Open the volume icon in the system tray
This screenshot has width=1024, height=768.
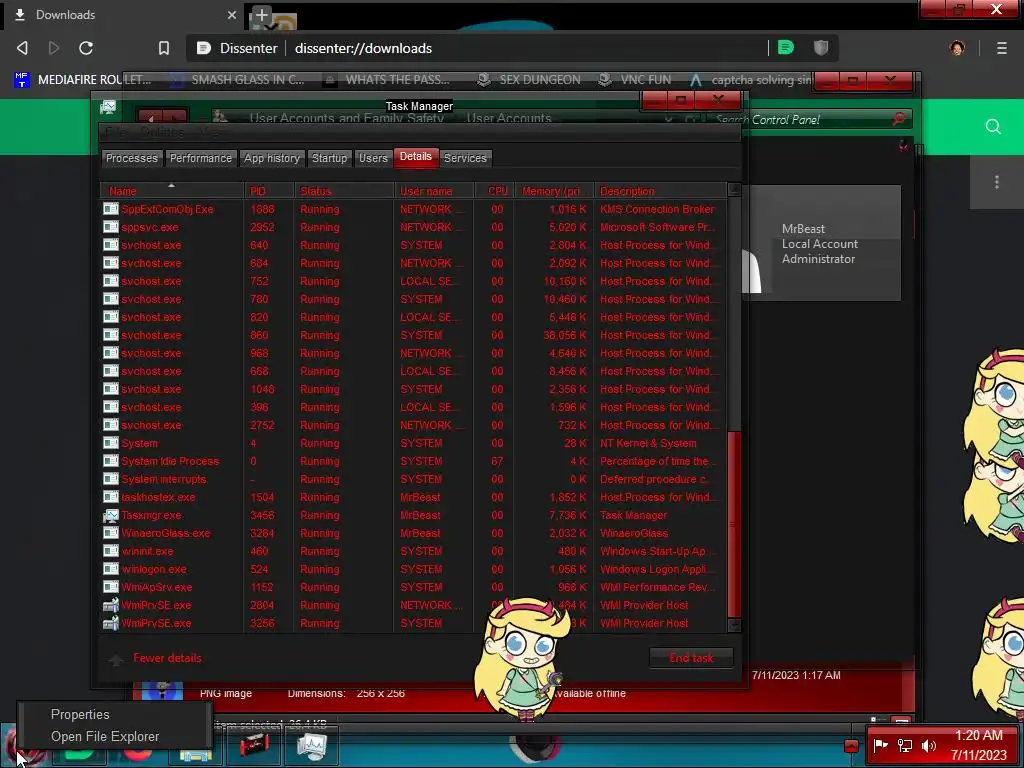928,746
